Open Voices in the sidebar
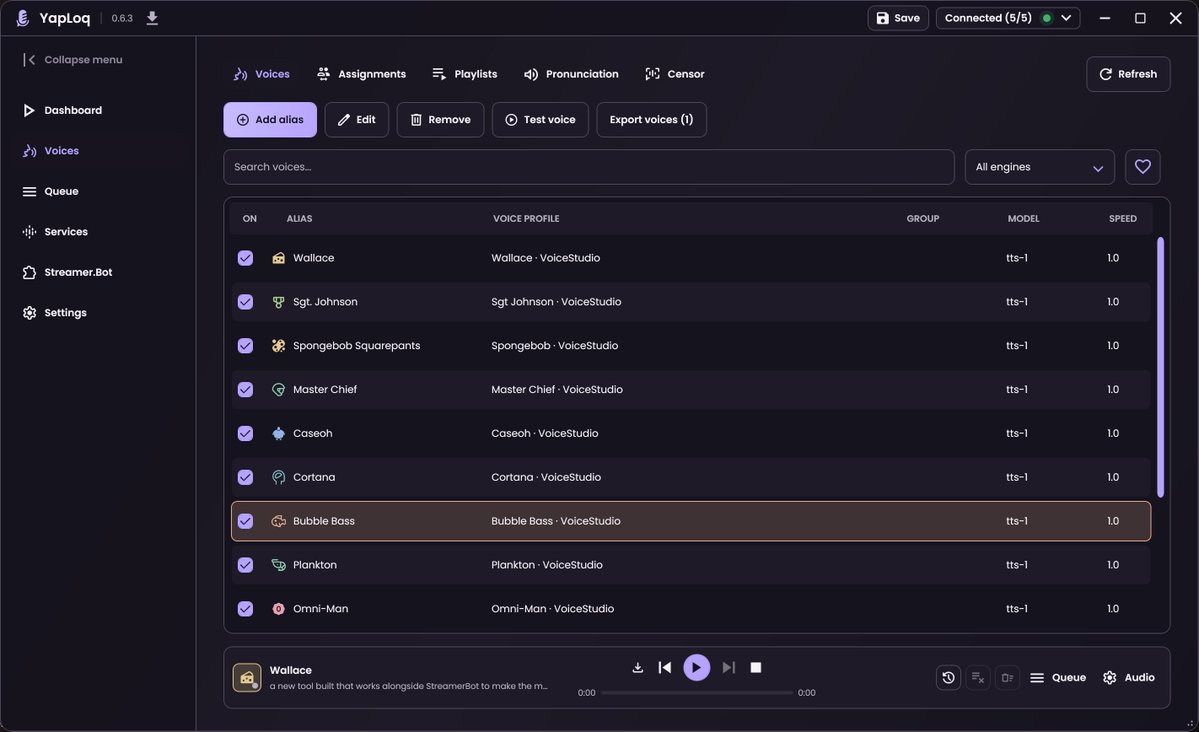 [x=51, y=151]
